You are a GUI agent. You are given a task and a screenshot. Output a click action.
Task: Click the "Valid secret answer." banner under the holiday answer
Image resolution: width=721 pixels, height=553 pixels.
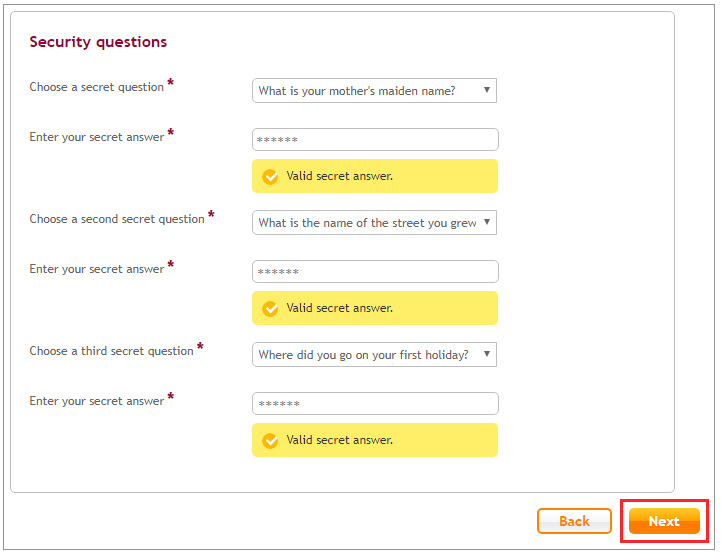375,440
